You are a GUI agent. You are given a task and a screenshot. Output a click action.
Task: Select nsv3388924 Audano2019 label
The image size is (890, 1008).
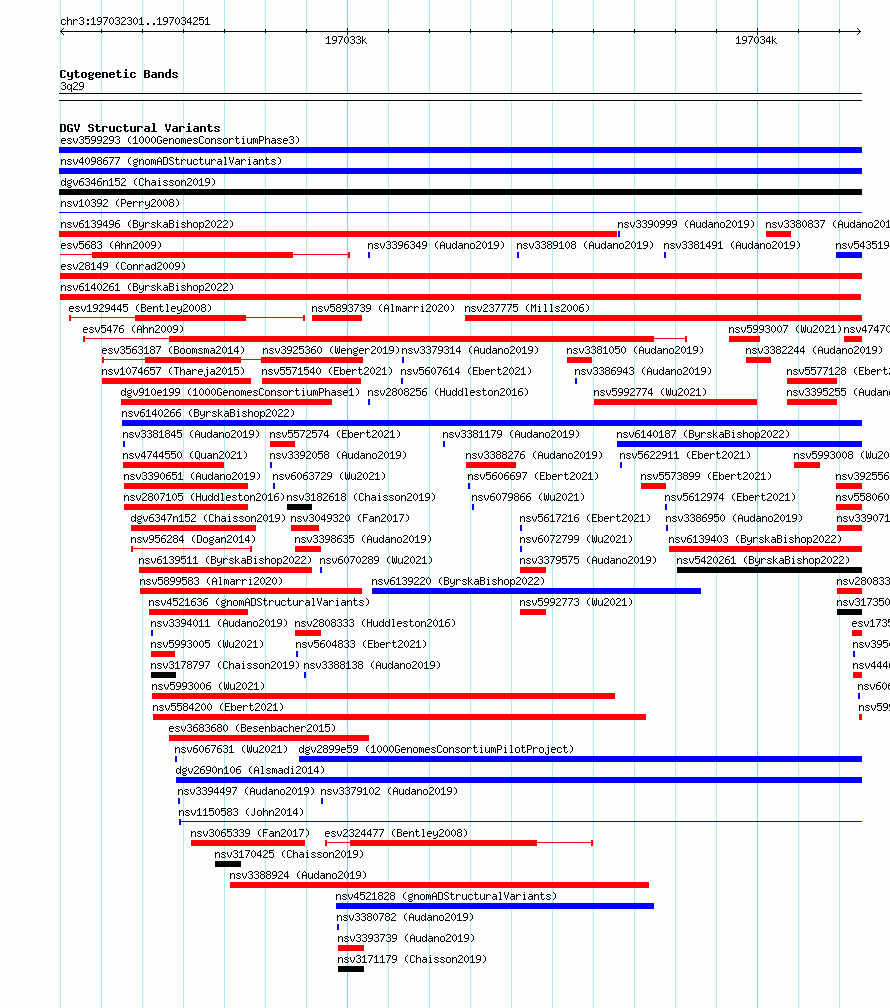tap(298, 875)
